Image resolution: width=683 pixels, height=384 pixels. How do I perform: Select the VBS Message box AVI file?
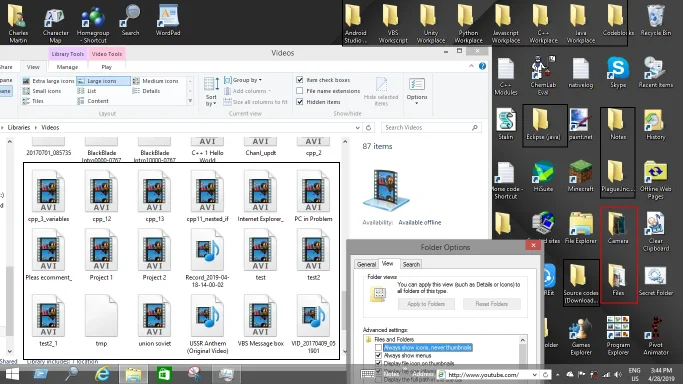tap(260, 321)
